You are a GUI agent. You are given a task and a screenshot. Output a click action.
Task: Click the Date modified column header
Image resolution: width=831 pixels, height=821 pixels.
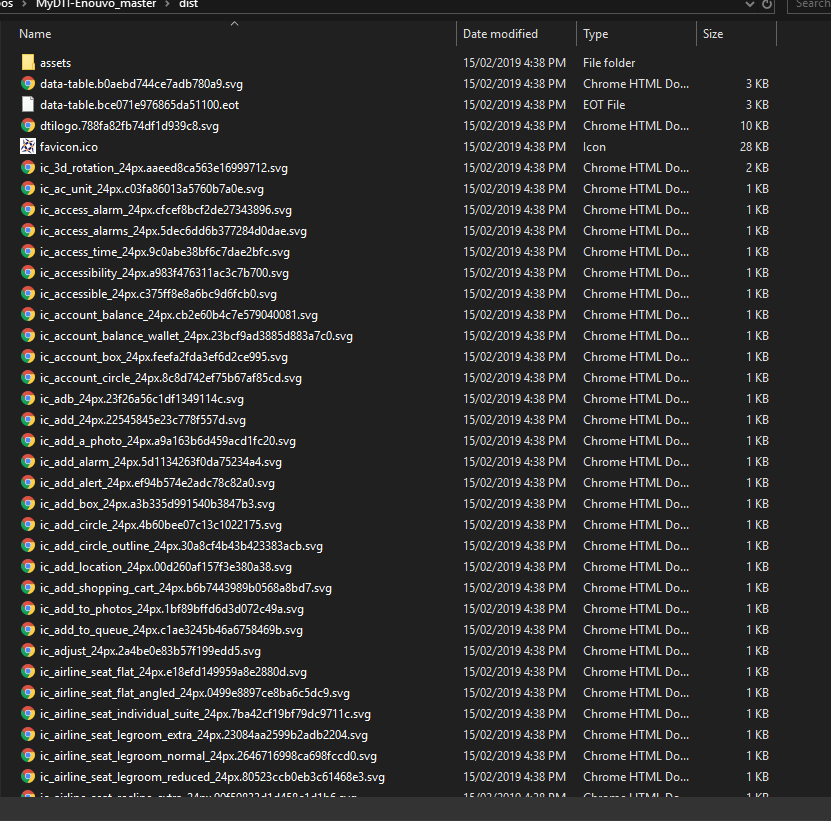click(x=500, y=33)
